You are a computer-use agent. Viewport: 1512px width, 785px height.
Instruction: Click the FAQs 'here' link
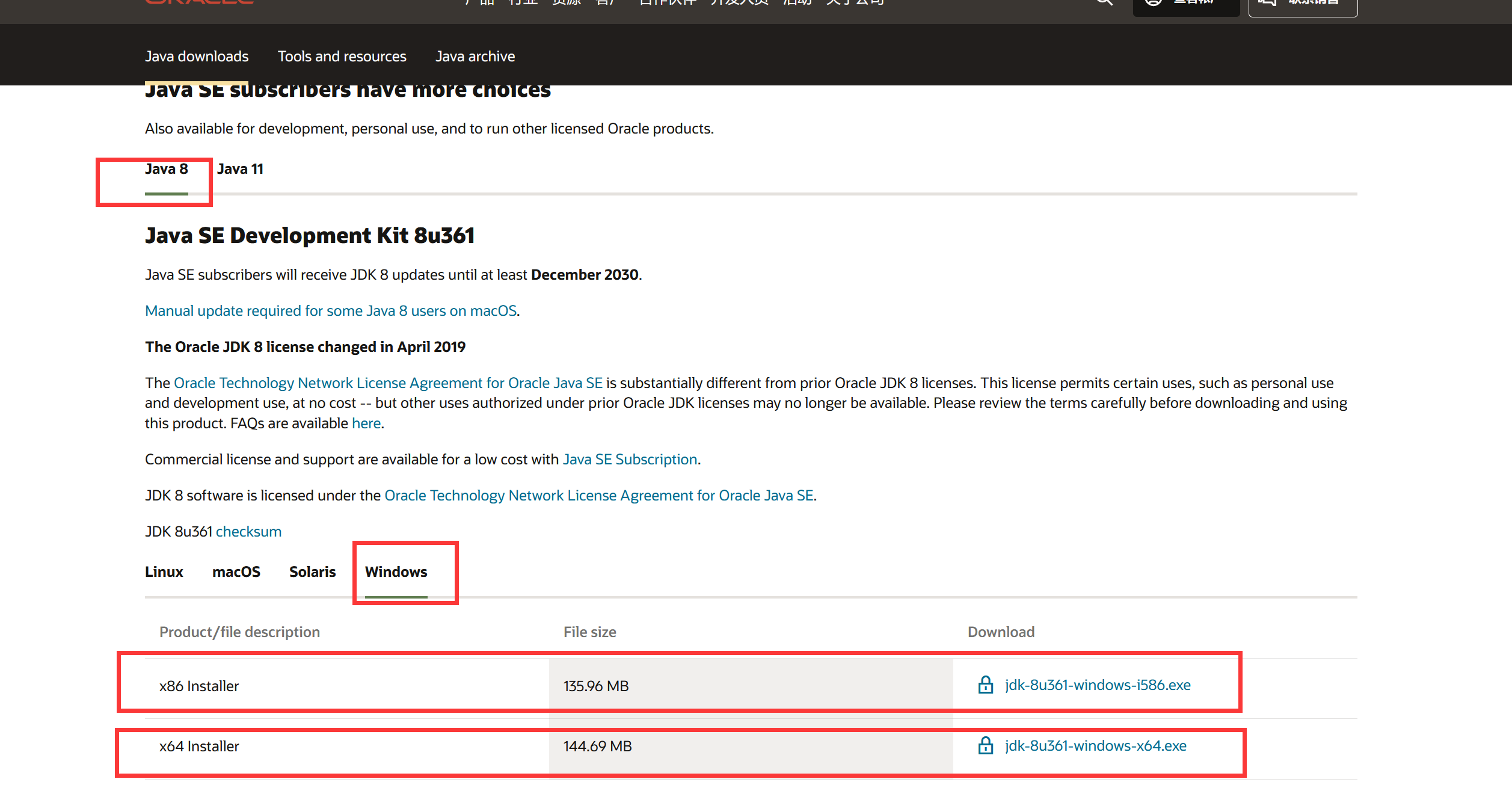click(366, 423)
